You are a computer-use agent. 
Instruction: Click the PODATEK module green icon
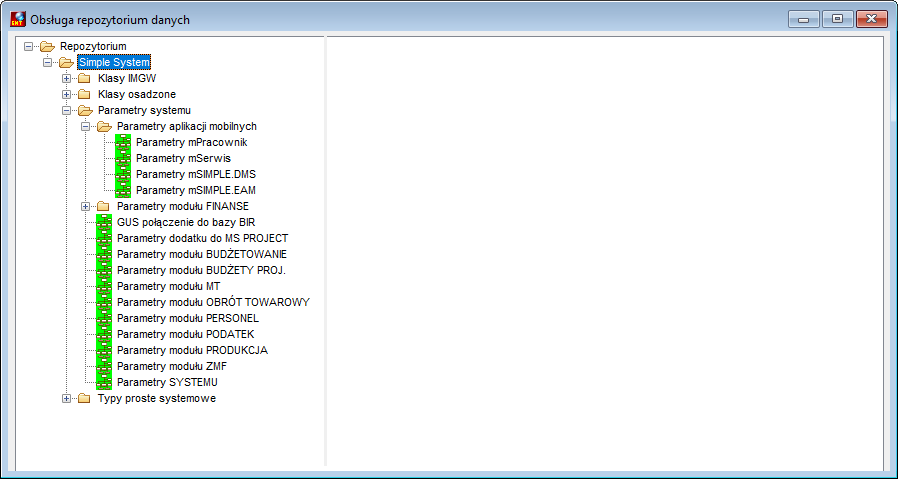(x=104, y=335)
